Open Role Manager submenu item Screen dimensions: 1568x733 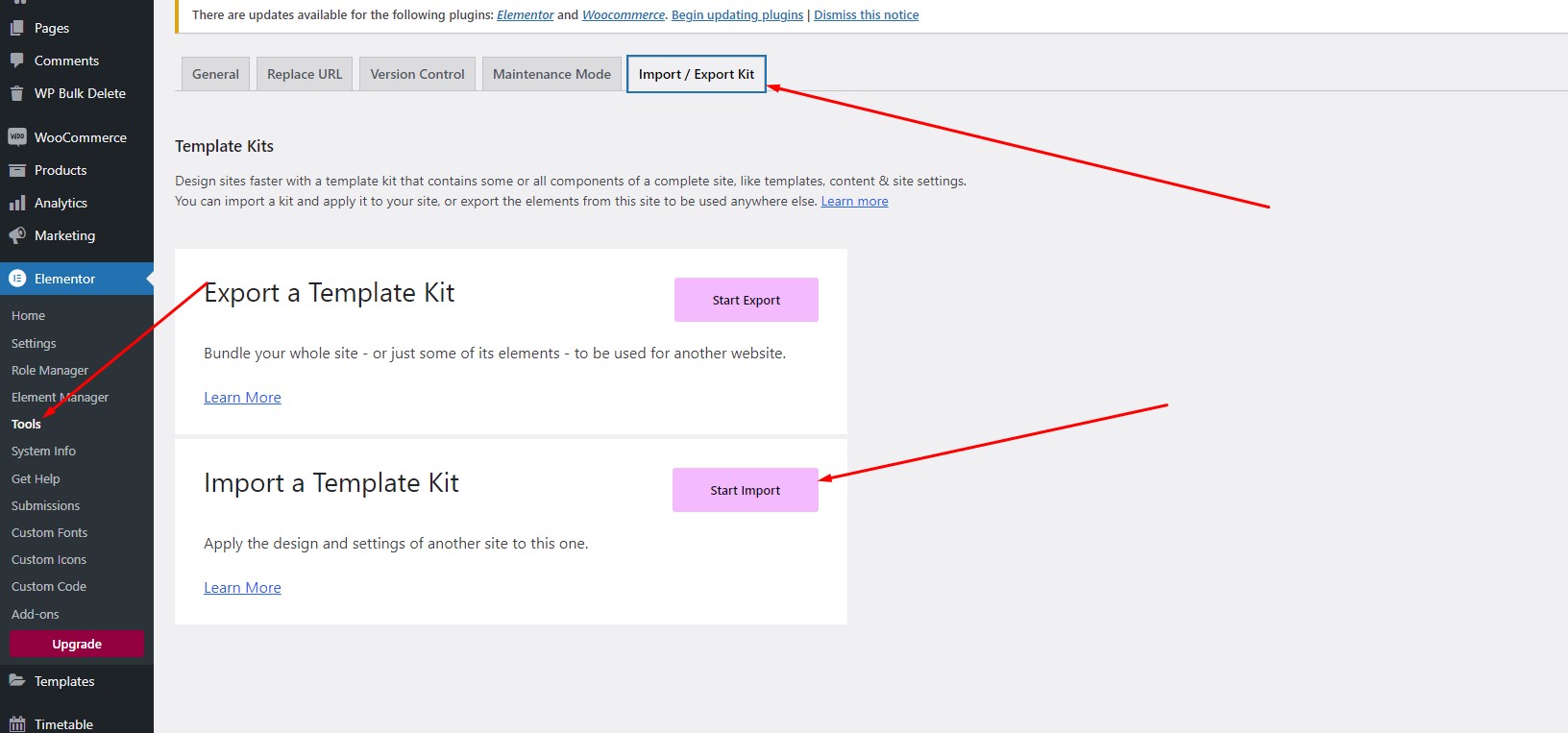click(x=50, y=370)
